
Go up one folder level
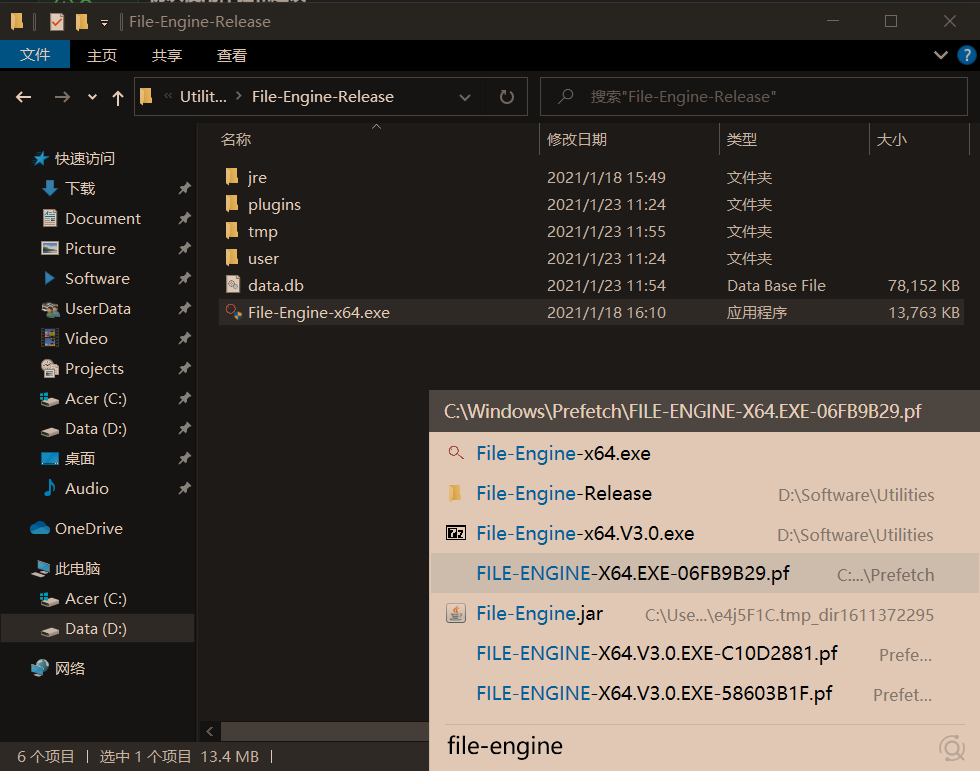pos(118,97)
